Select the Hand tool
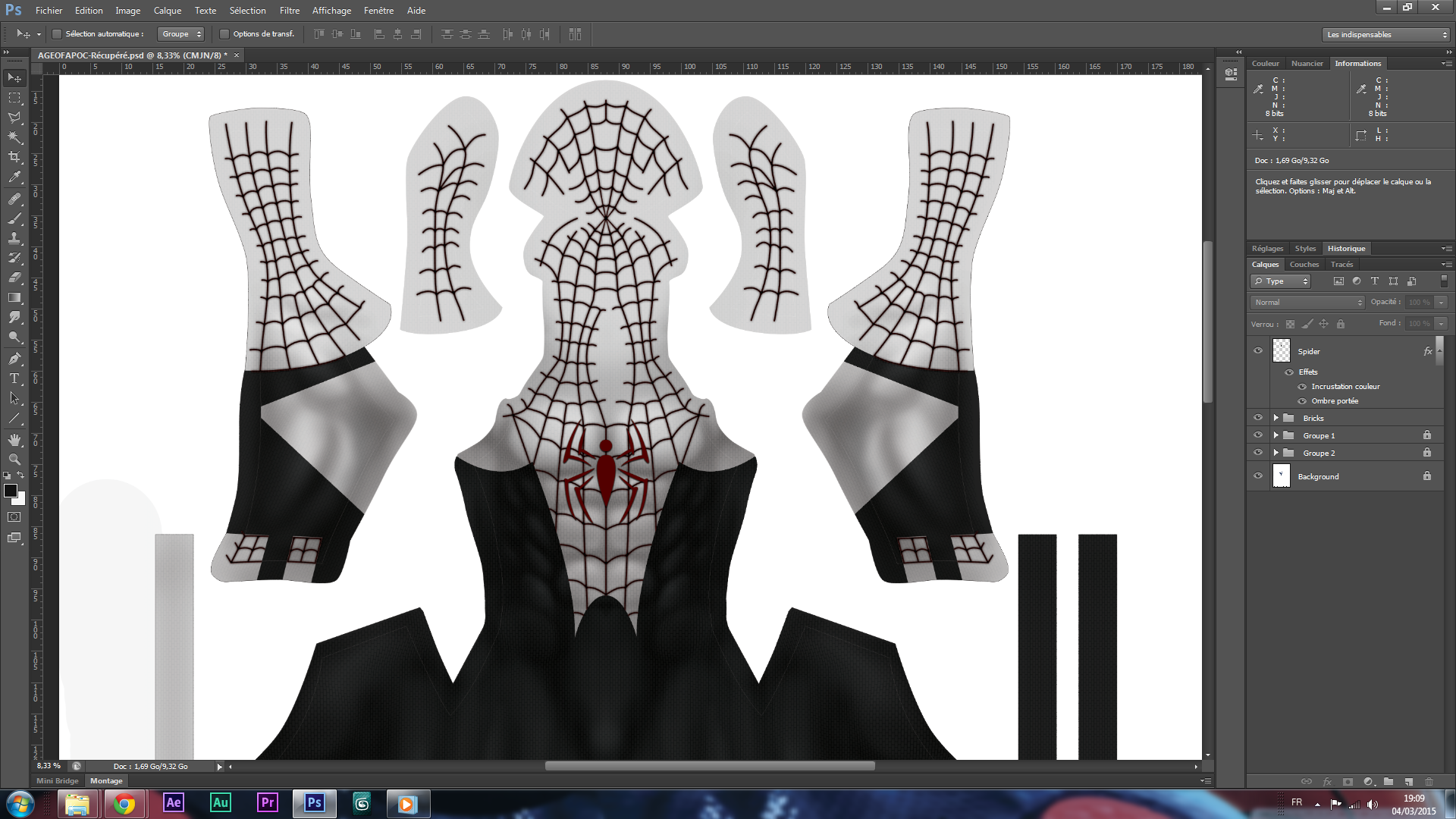 coord(14,440)
